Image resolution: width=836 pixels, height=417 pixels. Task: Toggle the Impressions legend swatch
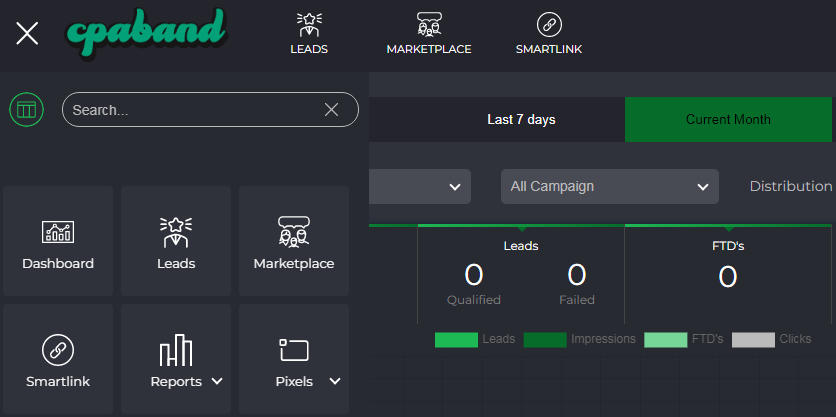(545, 340)
